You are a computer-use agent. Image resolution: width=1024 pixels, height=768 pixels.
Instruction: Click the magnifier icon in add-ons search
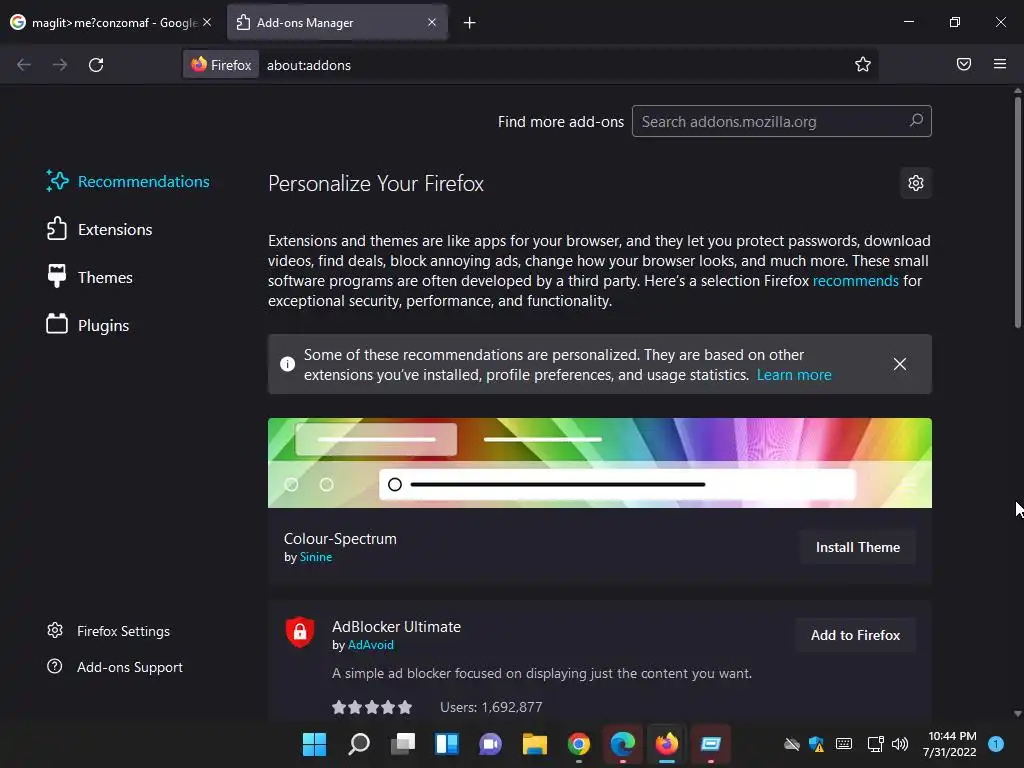(x=916, y=120)
